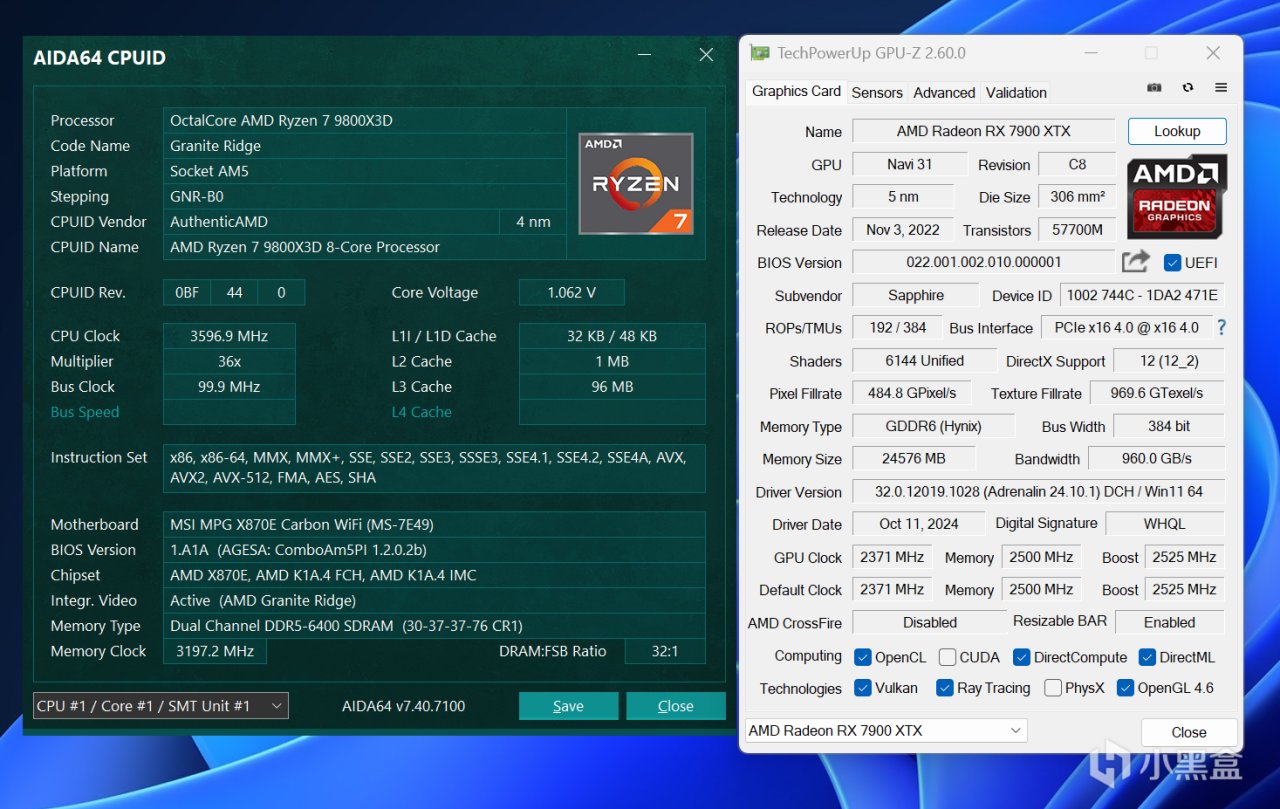Click the Subvendor Sapphire field
Viewport: 1280px width, 809px height.
pyautogui.click(x=916, y=296)
